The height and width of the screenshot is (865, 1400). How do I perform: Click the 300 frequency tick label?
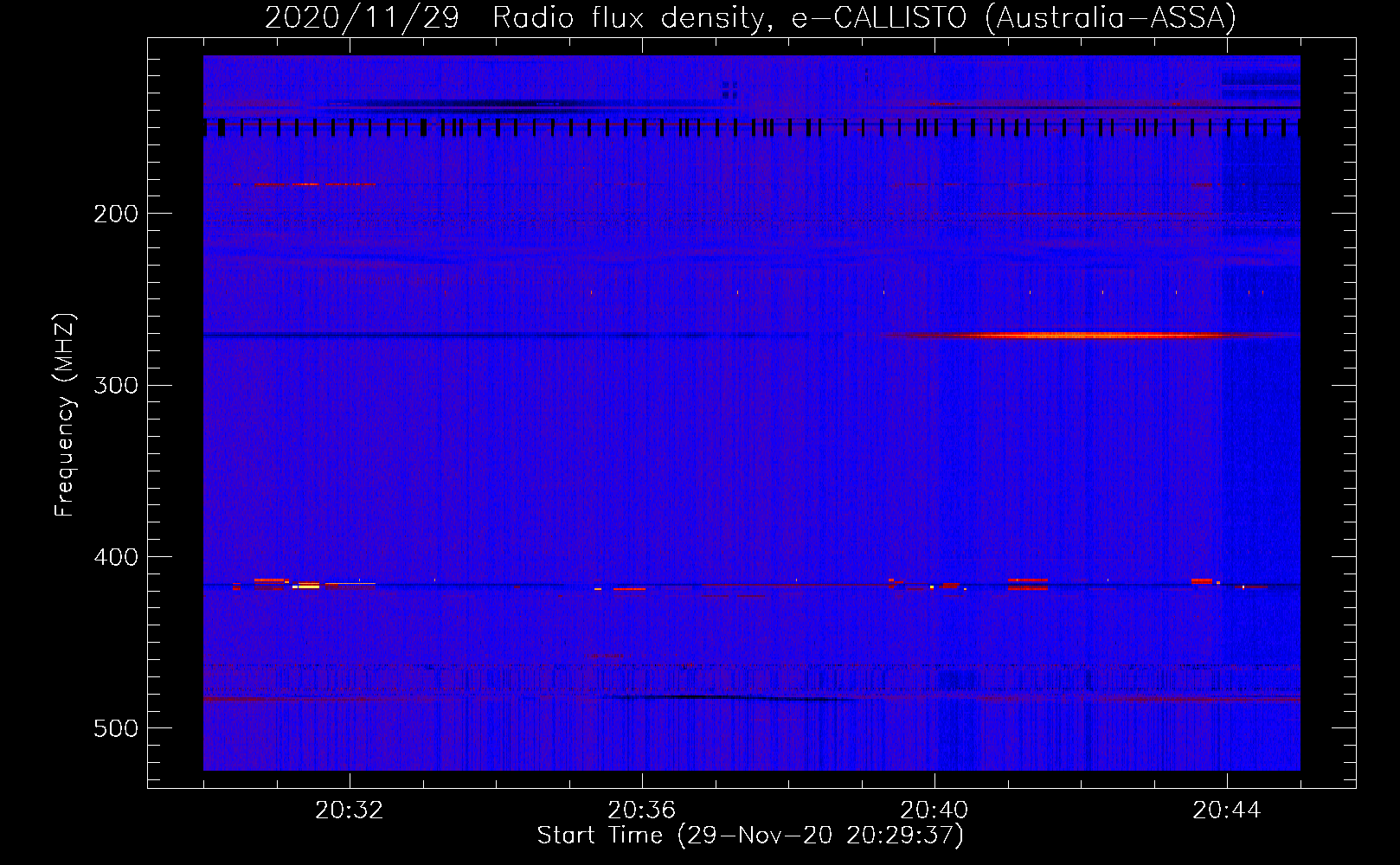tap(116, 385)
